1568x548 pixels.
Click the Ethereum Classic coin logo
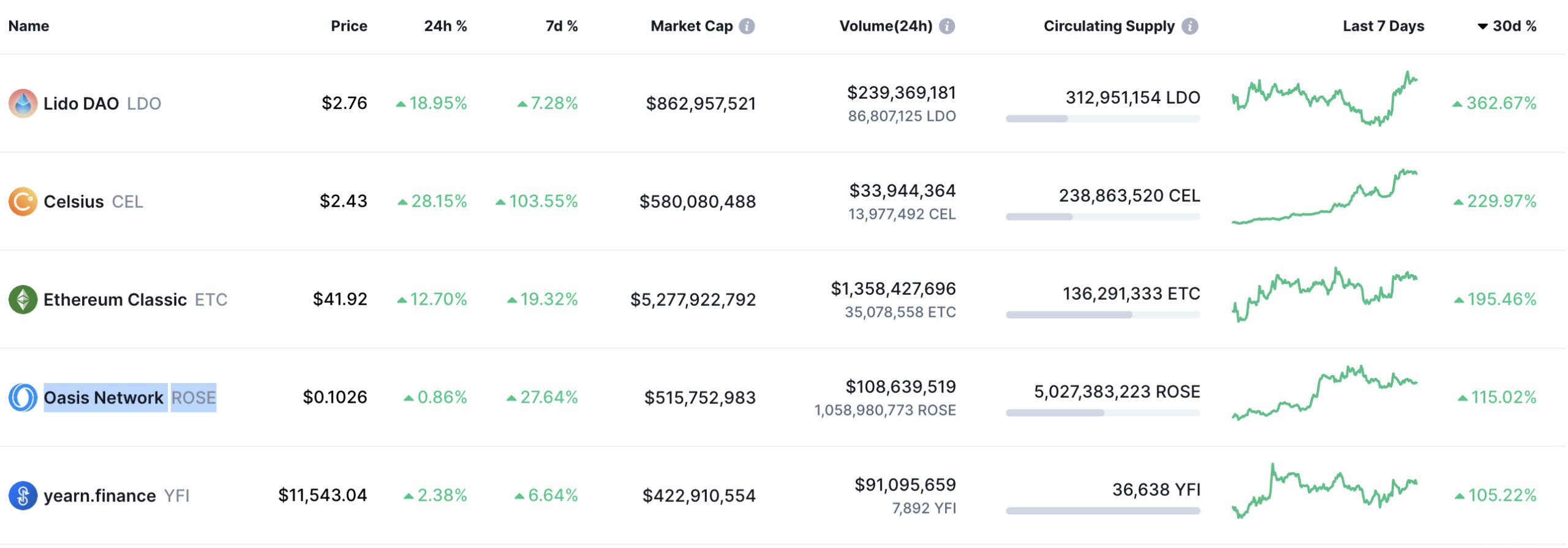click(23, 300)
